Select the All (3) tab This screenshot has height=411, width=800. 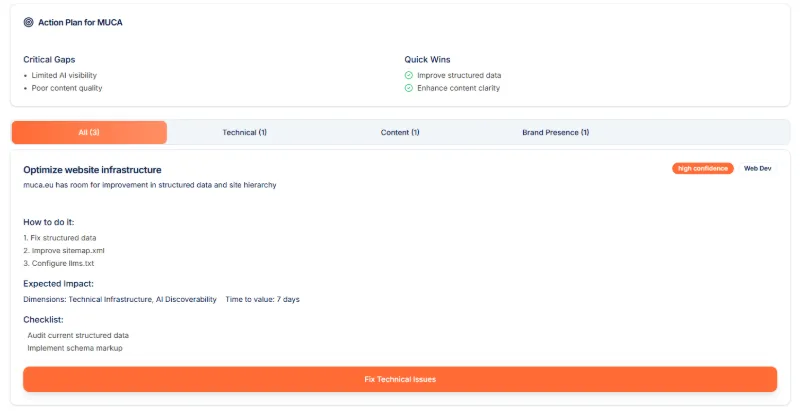(89, 132)
